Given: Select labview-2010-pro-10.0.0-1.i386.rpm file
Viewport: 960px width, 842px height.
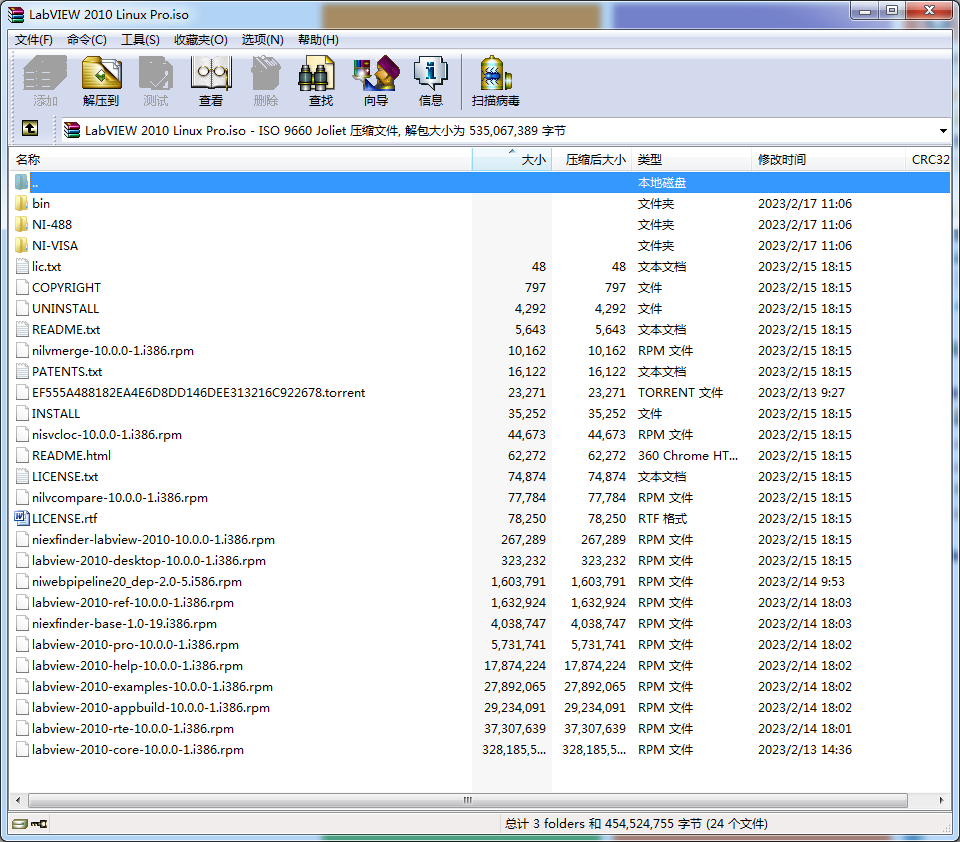Looking at the screenshot, I should [x=135, y=644].
